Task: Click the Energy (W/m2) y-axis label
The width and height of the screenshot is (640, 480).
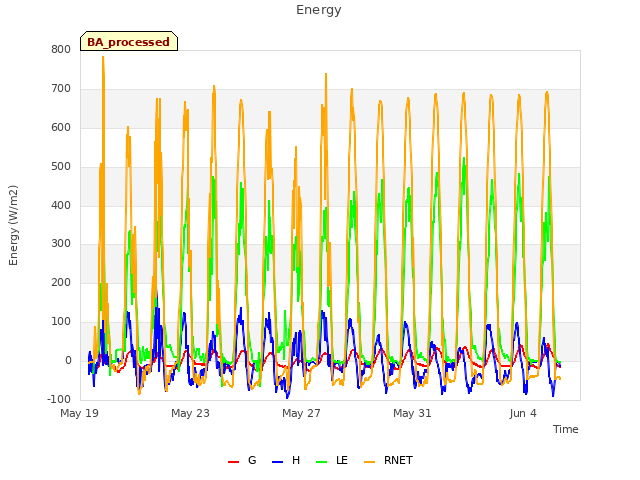Action: click(x=13, y=225)
